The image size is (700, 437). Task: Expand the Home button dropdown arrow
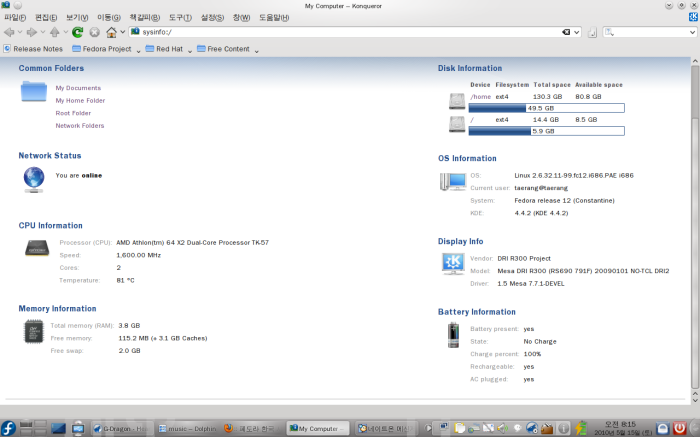click(122, 32)
